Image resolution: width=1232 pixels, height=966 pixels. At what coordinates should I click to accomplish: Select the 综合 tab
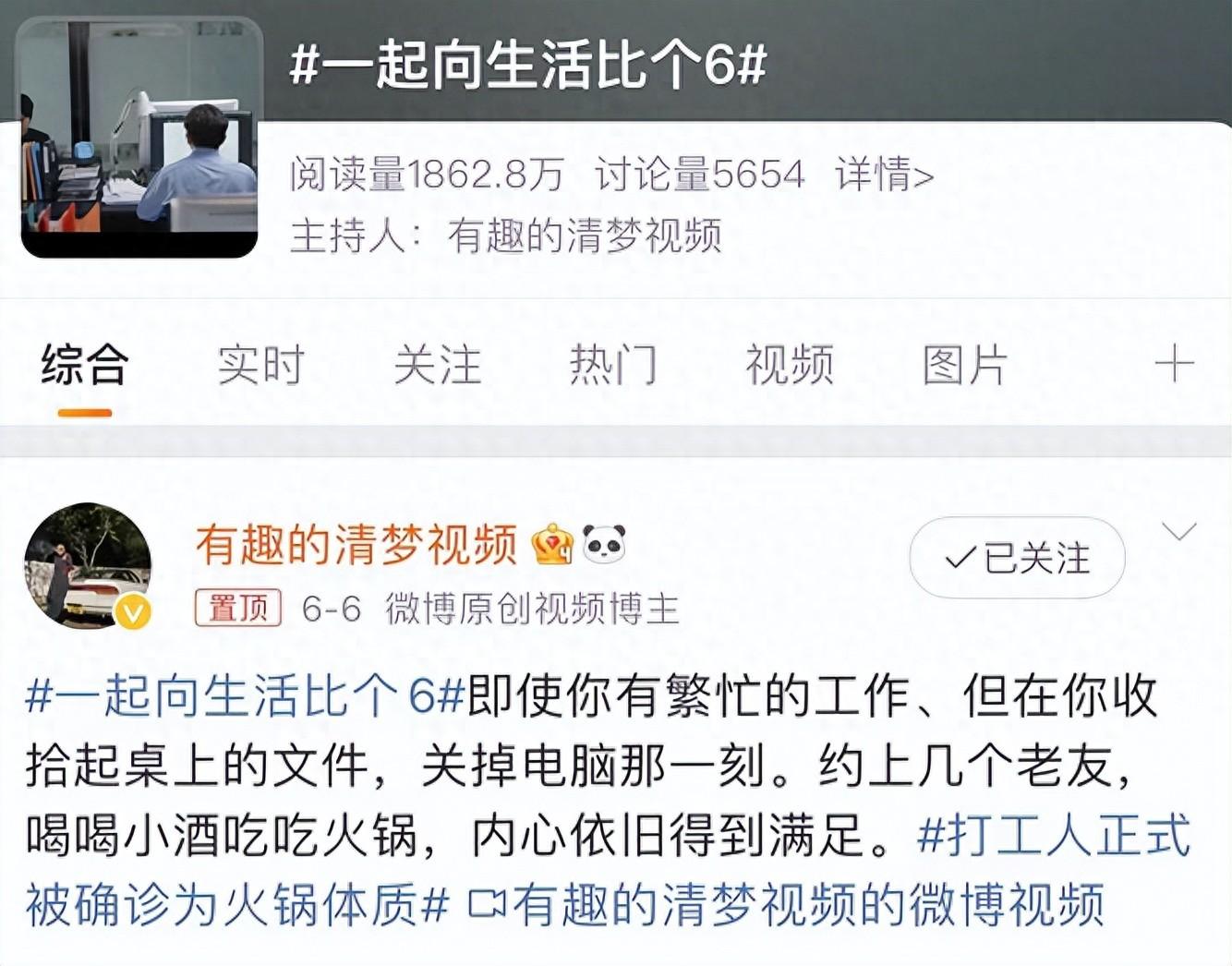point(85,365)
